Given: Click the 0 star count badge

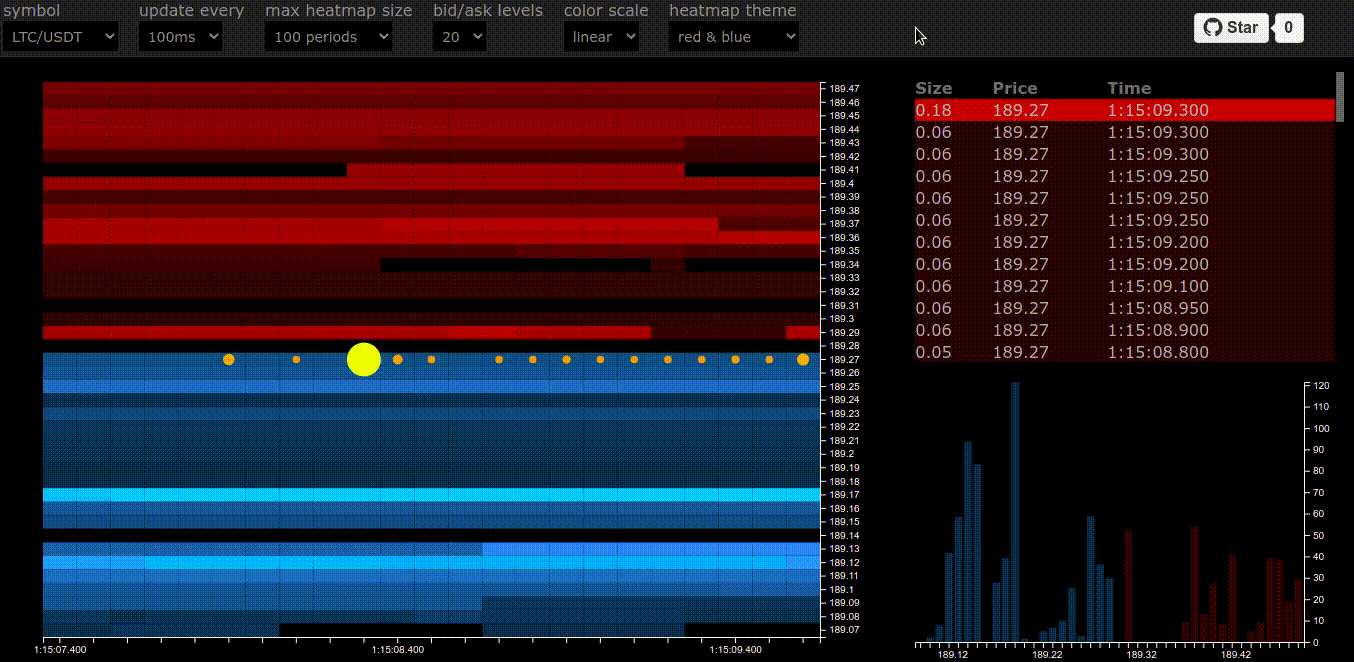Looking at the screenshot, I should click(x=1288, y=27).
